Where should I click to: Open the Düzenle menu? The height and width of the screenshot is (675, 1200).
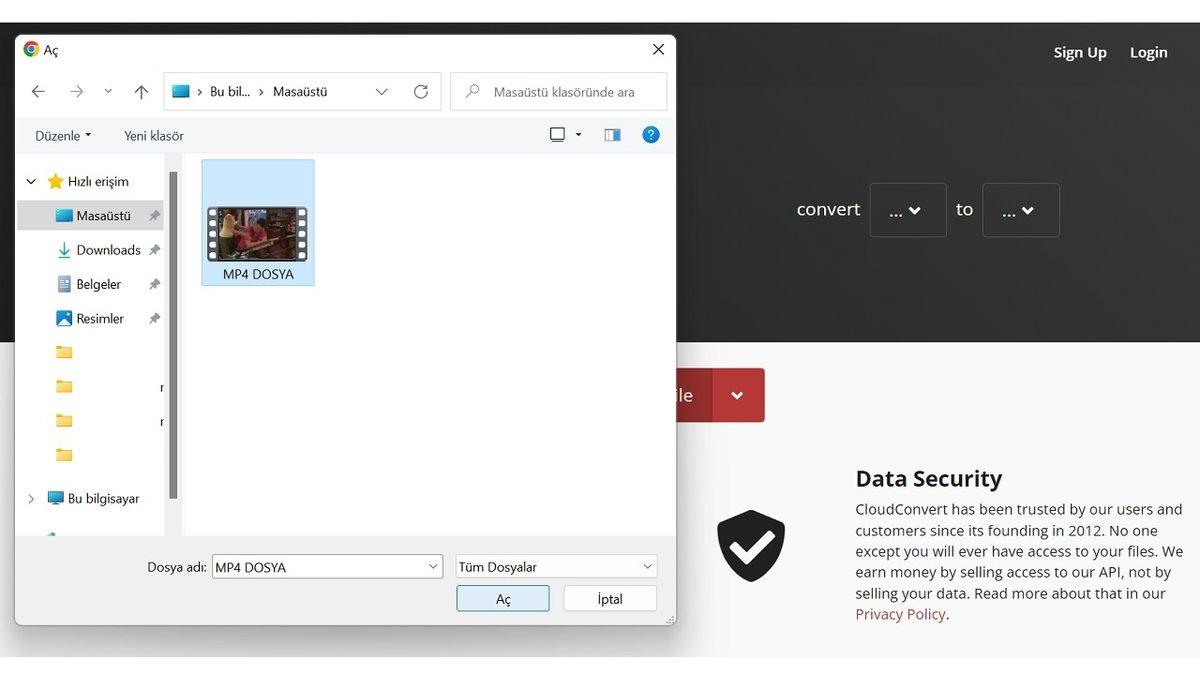(62, 136)
